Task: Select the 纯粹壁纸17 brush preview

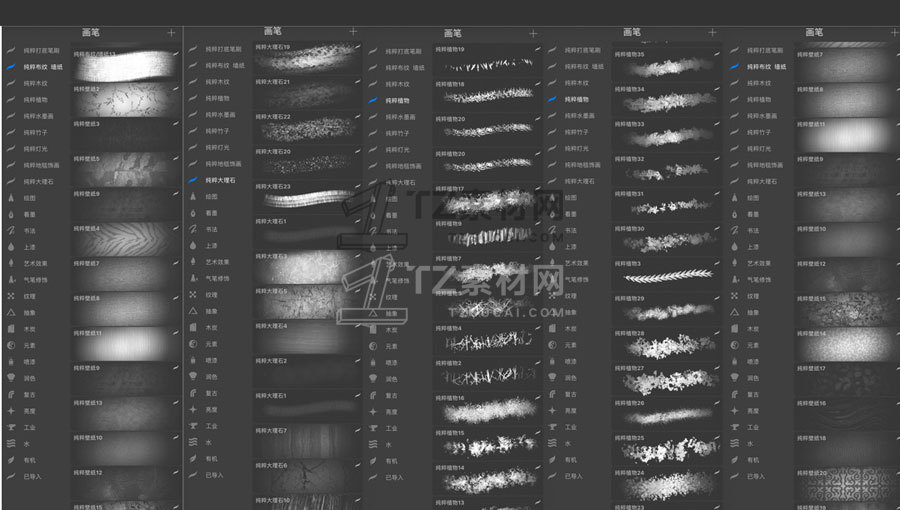Action: [847, 380]
